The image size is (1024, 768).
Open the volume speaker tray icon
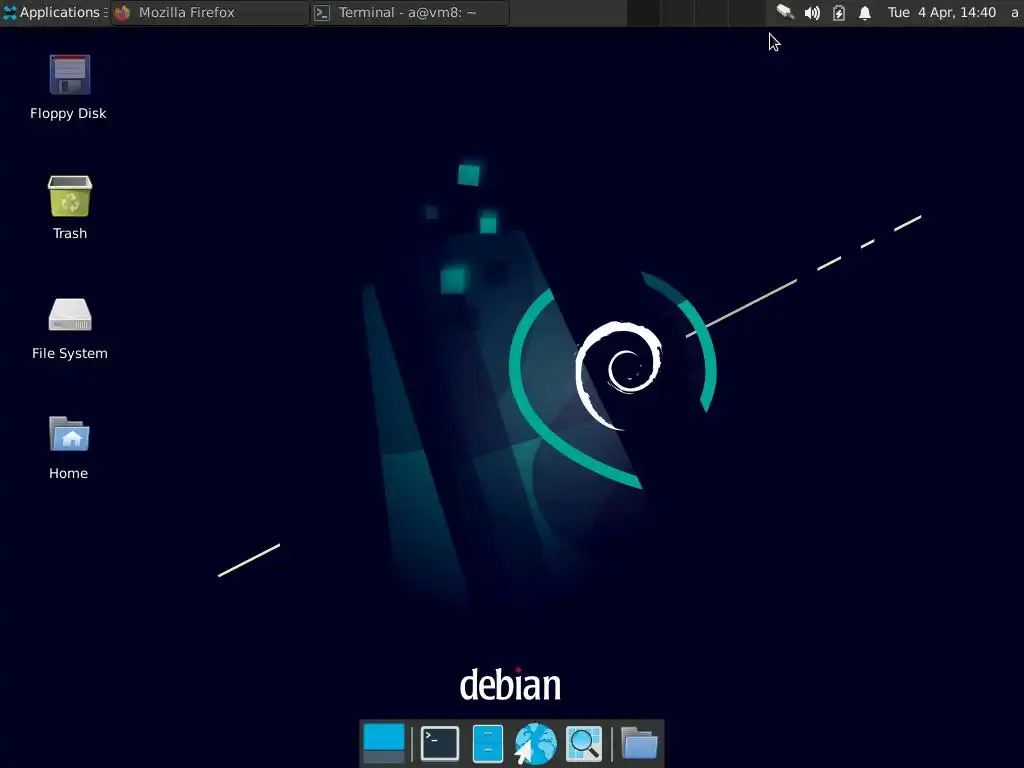(x=812, y=12)
